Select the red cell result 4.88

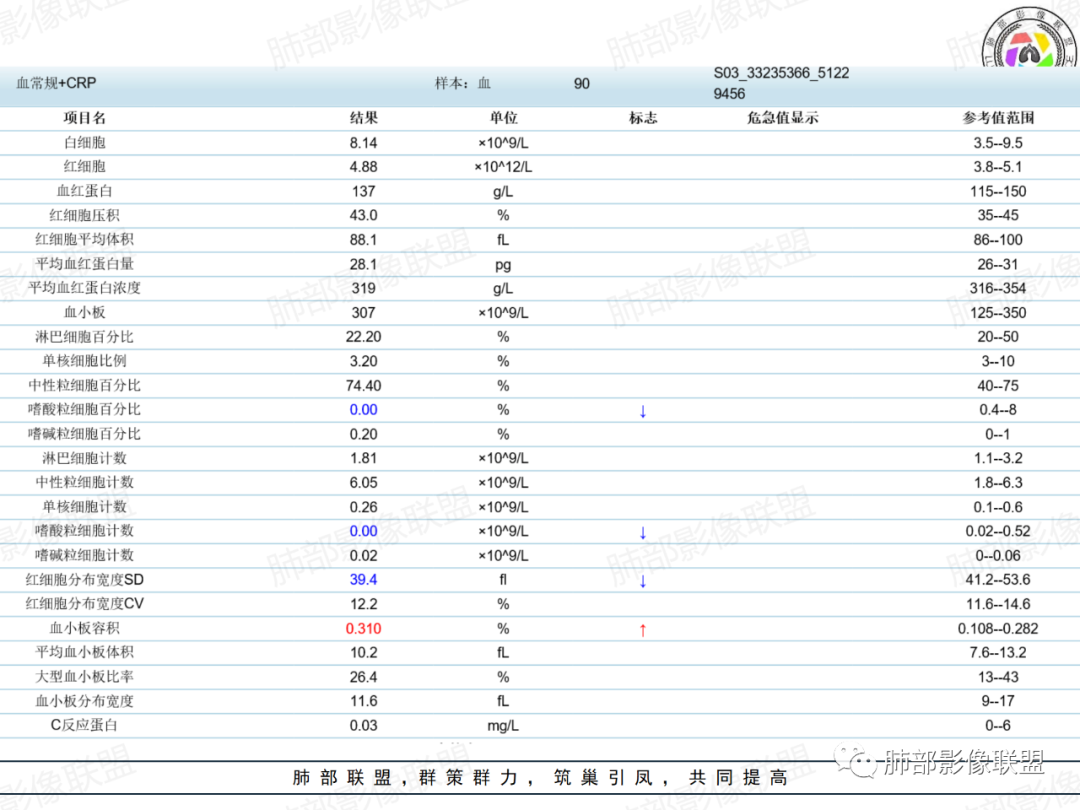(x=364, y=167)
